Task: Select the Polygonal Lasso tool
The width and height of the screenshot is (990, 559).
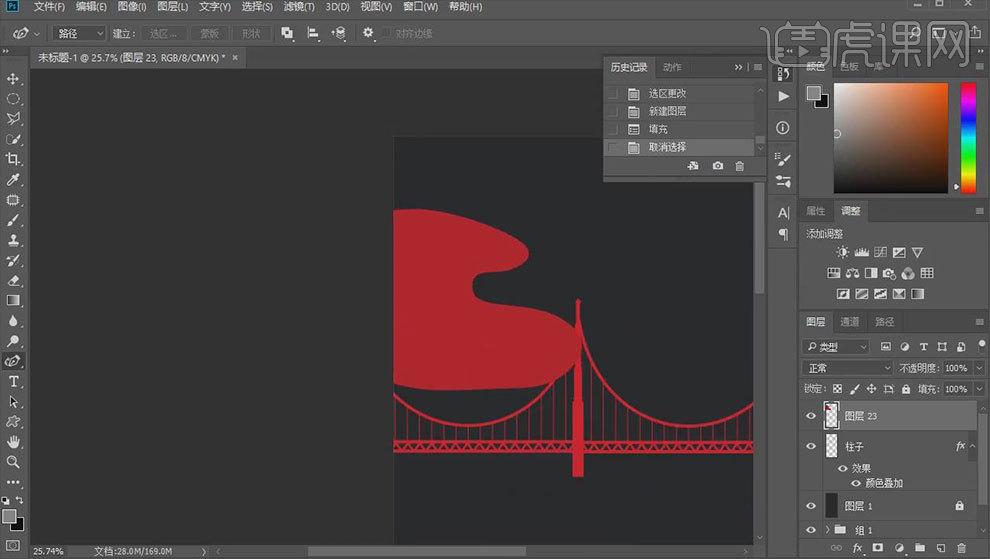Action: (13, 119)
